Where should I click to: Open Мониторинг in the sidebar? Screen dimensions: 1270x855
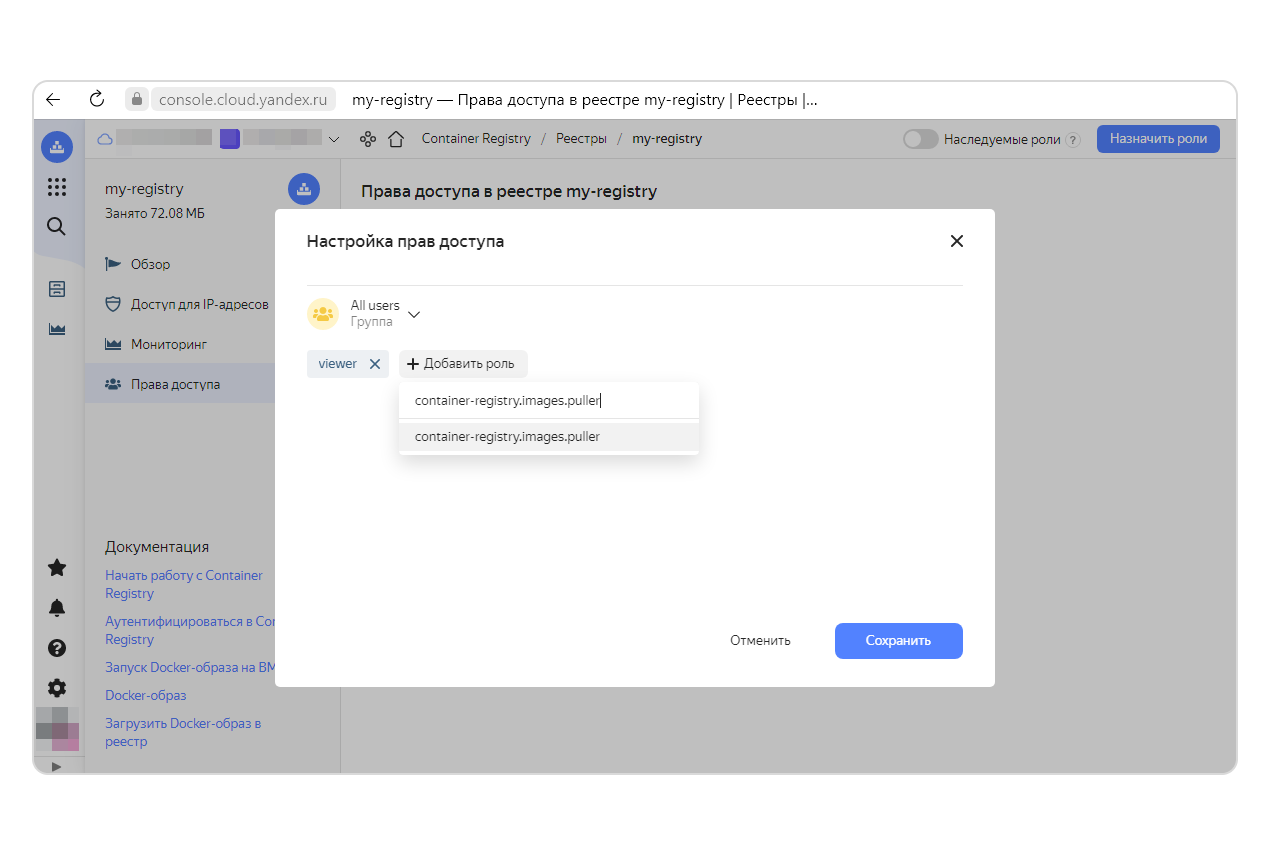(168, 344)
